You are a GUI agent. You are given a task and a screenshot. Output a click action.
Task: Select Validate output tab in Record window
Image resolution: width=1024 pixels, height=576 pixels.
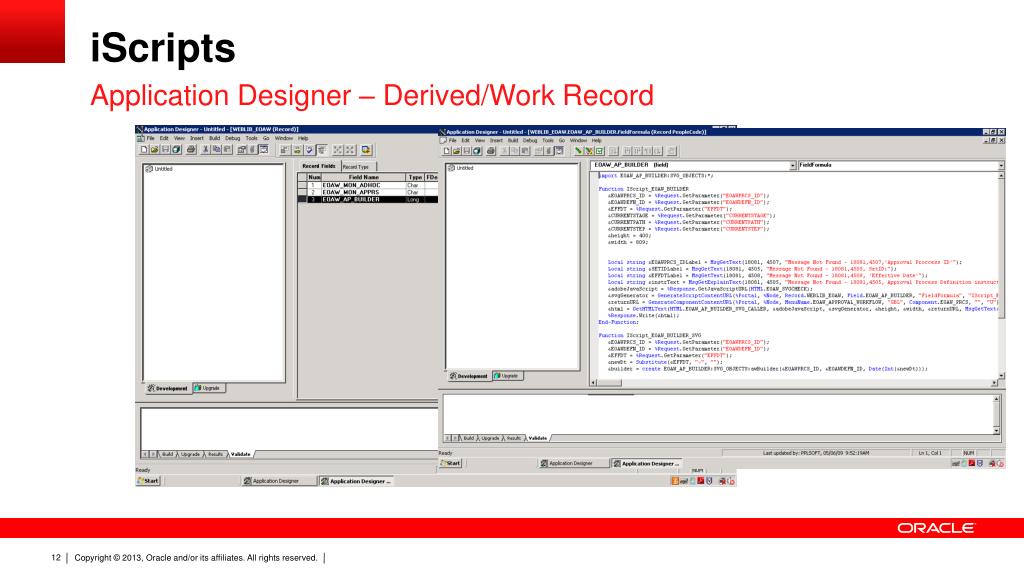tap(240, 454)
